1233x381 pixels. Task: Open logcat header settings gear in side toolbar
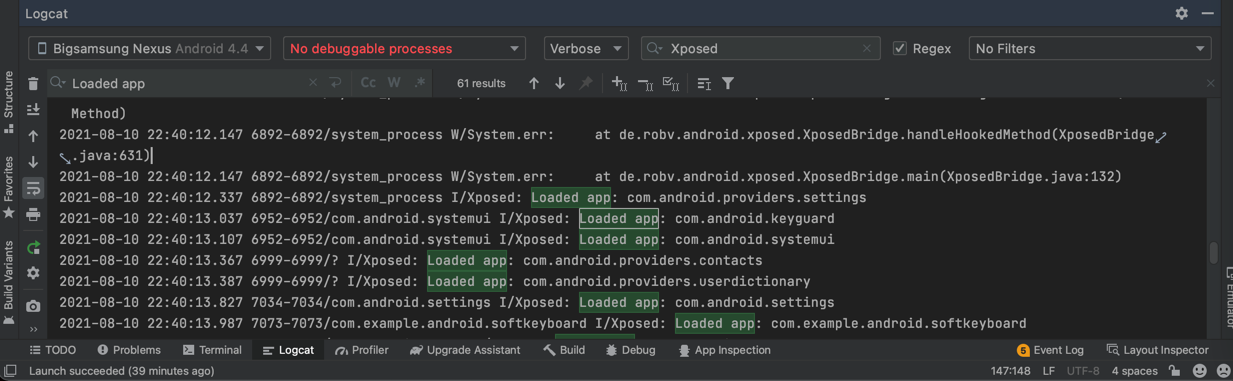[x=33, y=273]
